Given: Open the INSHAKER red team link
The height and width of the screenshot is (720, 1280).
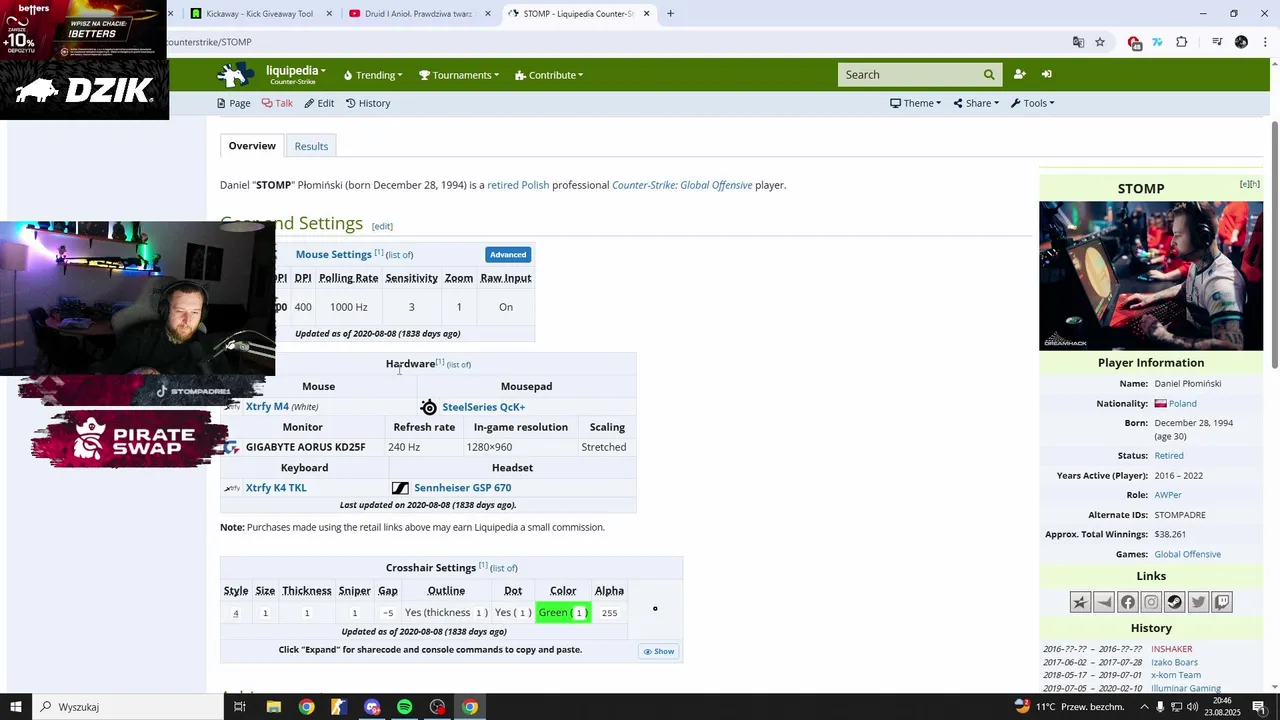Looking at the screenshot, I should [1172, 649].
